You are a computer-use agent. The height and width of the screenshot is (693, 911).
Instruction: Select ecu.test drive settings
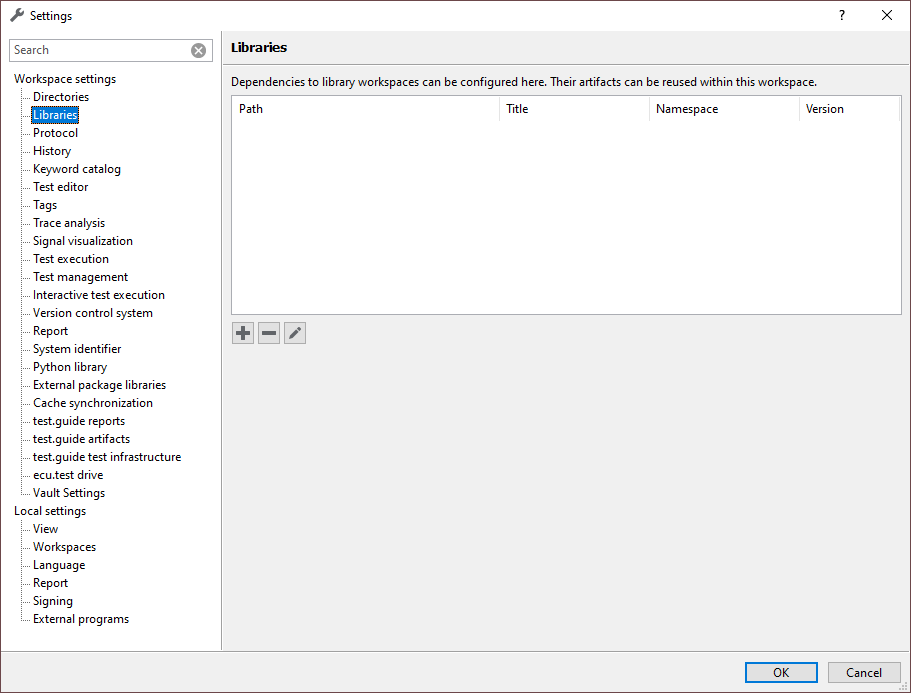pos(68,475)
